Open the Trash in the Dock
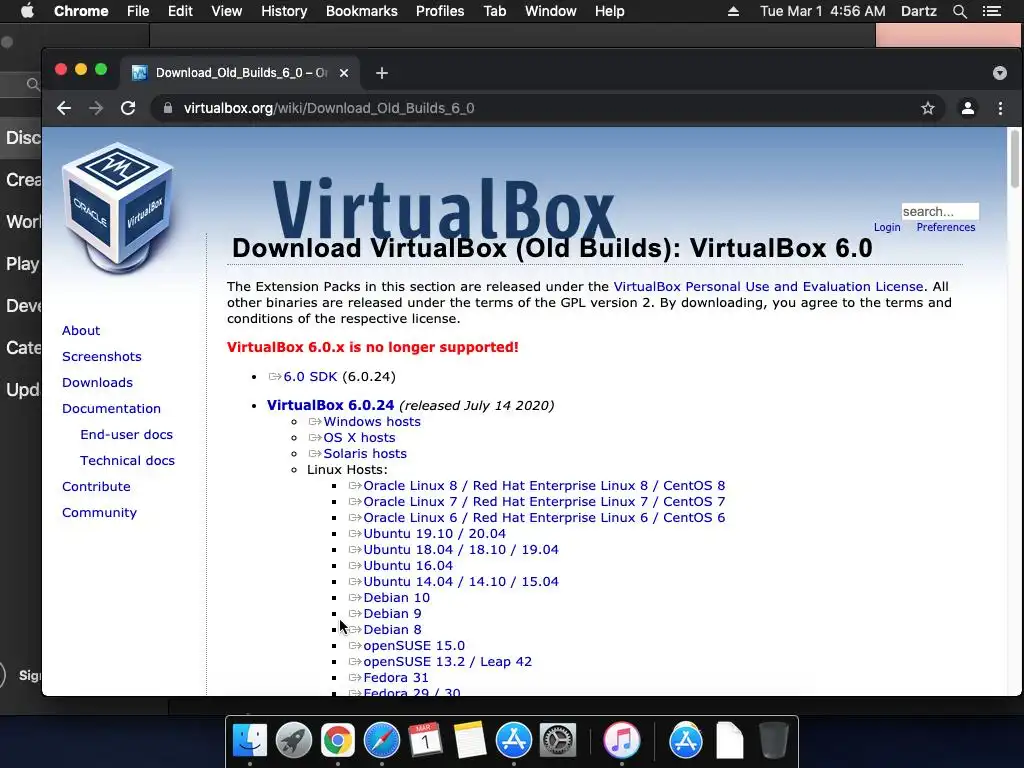This screenshot has width=1024, height=768. pos(774,741)
